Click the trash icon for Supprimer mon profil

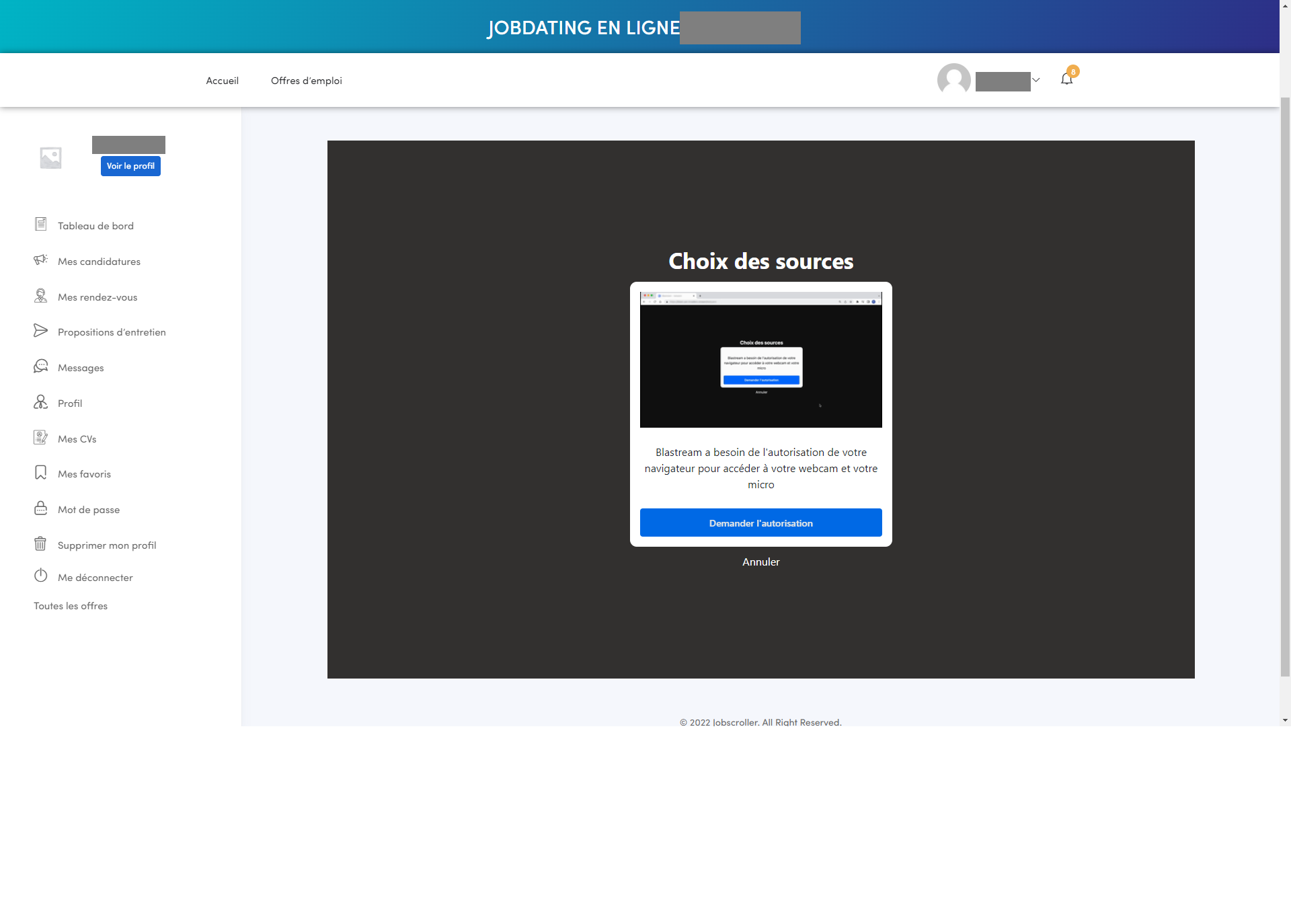(x=40, y=544)
